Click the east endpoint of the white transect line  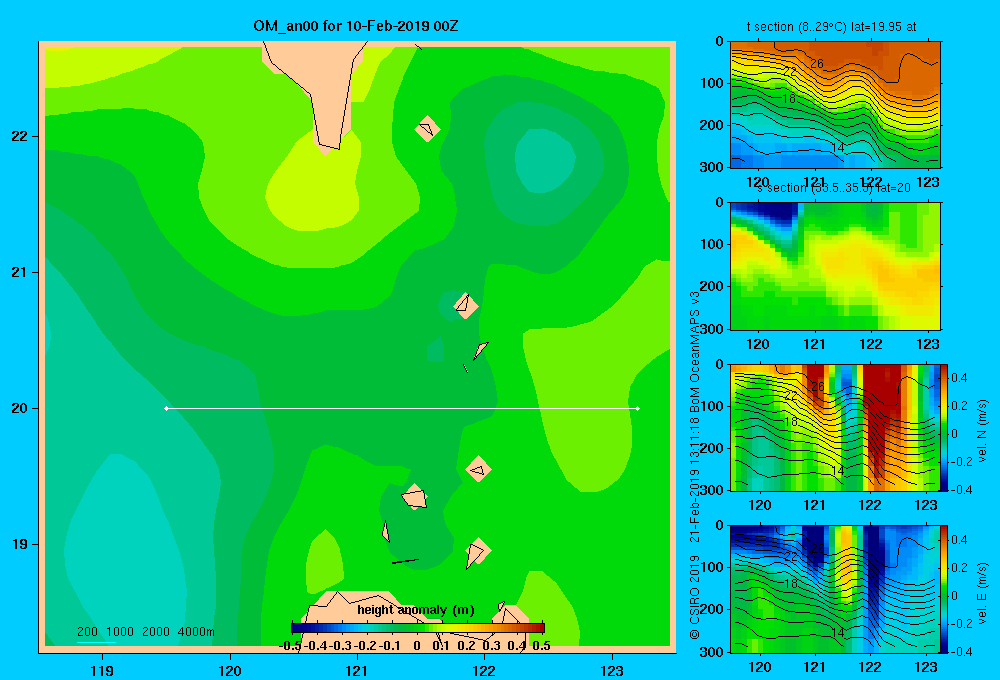pos(638,408)
